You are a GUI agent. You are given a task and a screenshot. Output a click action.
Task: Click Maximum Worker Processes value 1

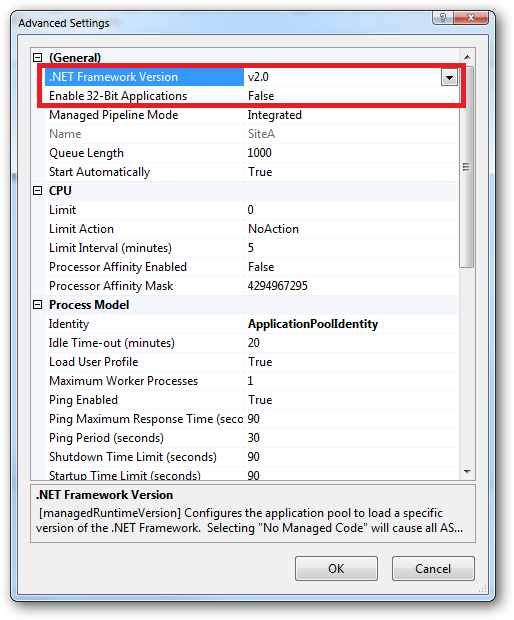click(250, 380)
